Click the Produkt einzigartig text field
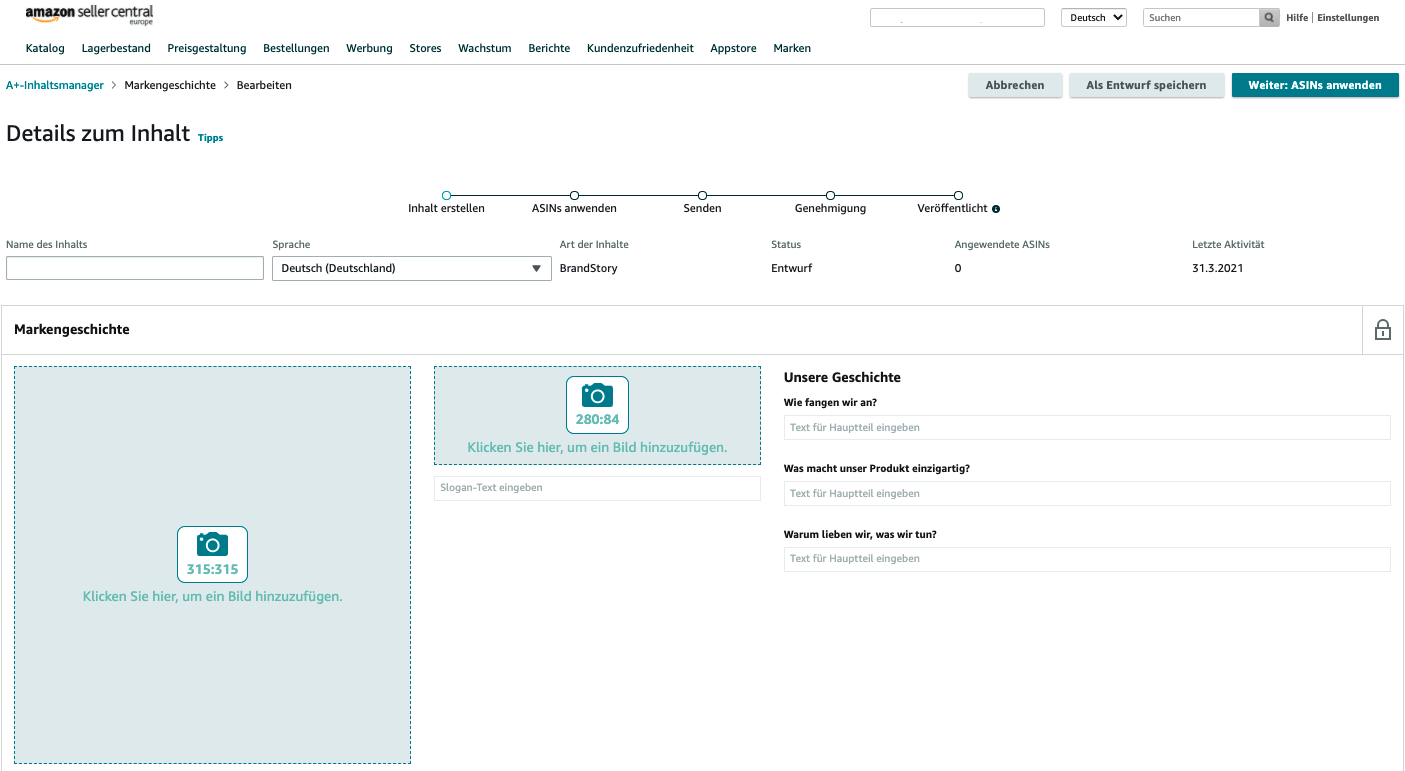The width and height of the screenshot is (1405, 771). (x=1087, y=493)
